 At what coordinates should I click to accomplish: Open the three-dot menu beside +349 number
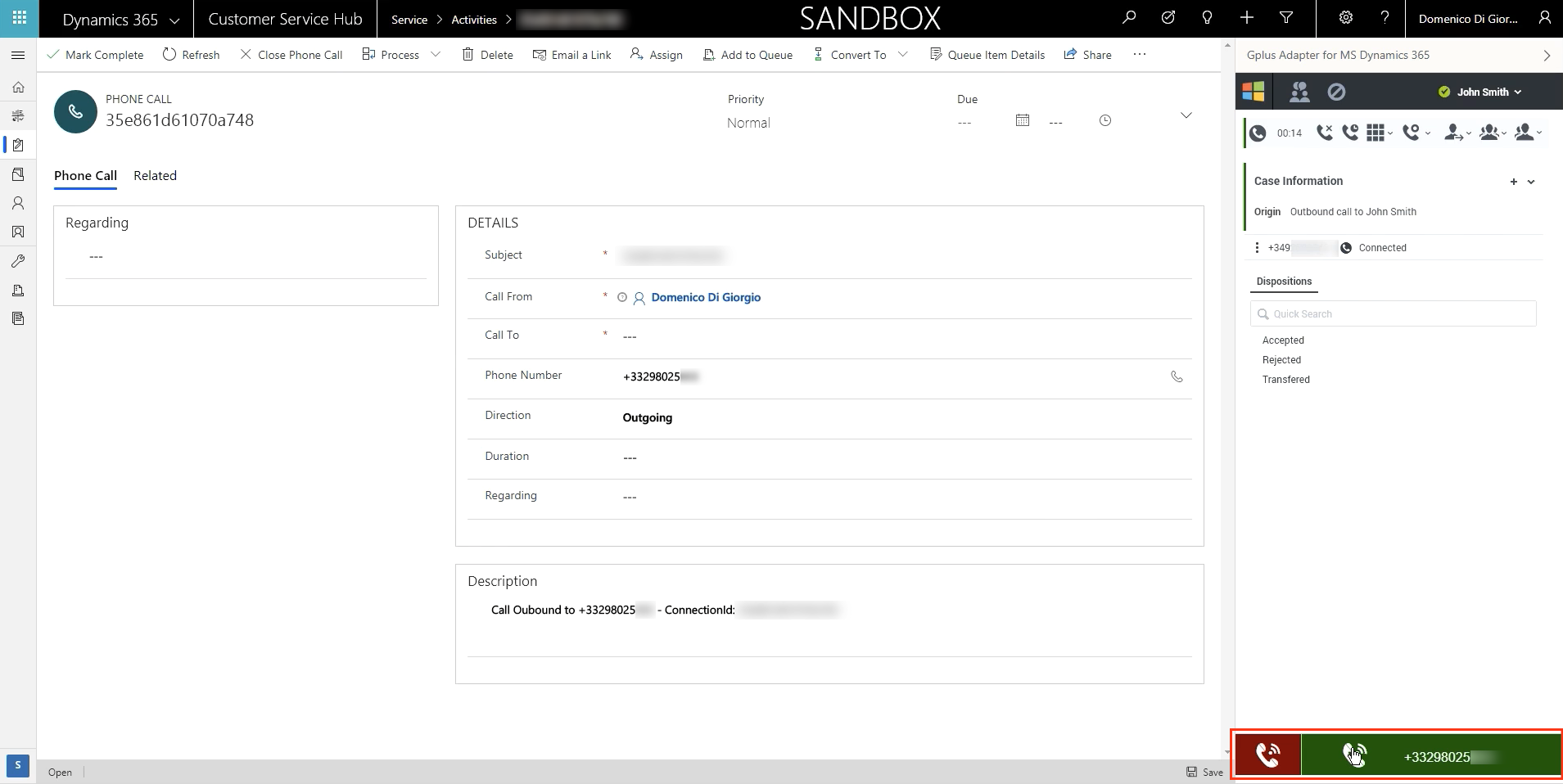[1257, 247]
